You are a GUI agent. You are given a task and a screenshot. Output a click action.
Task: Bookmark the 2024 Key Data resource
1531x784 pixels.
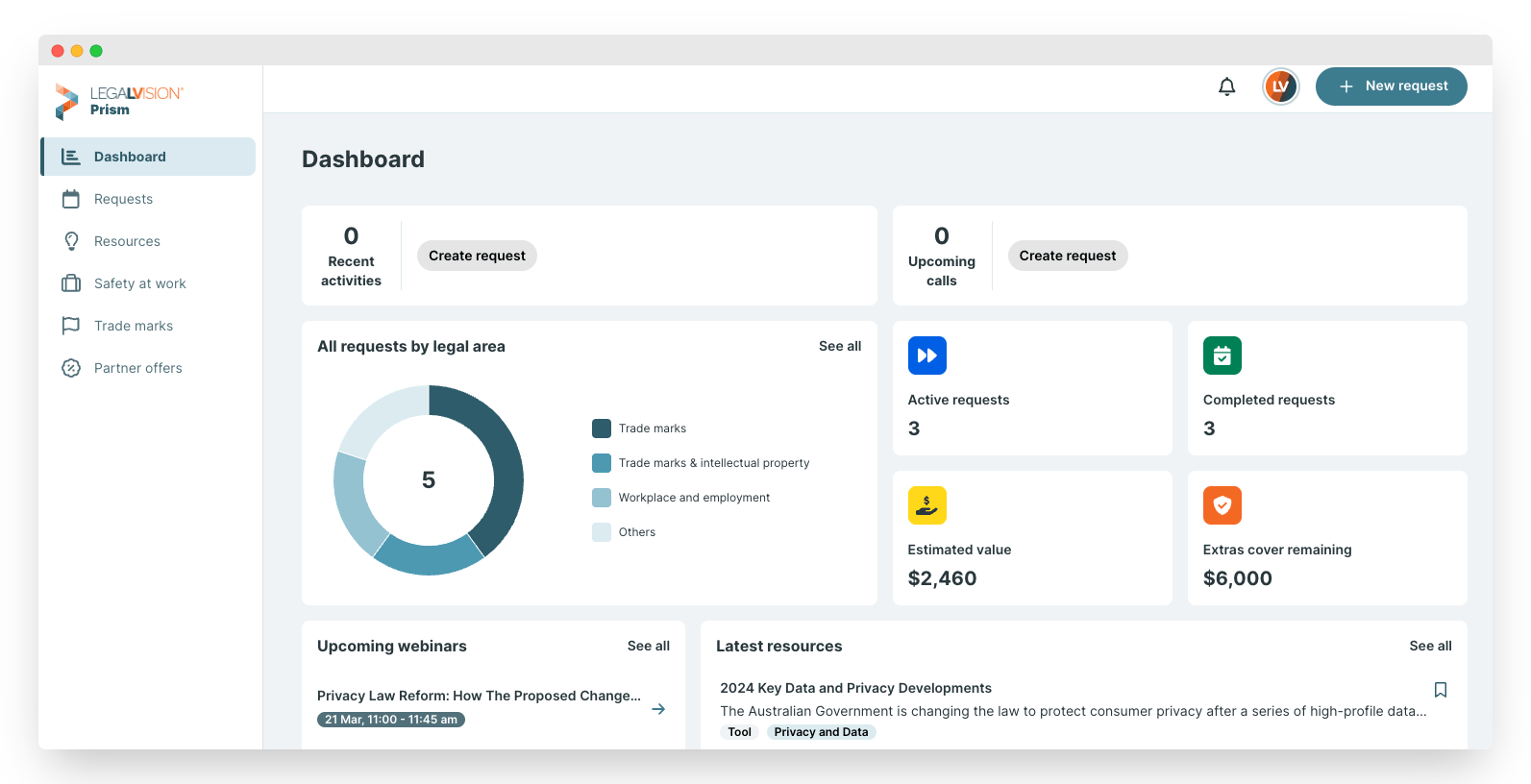point(1440,690)
